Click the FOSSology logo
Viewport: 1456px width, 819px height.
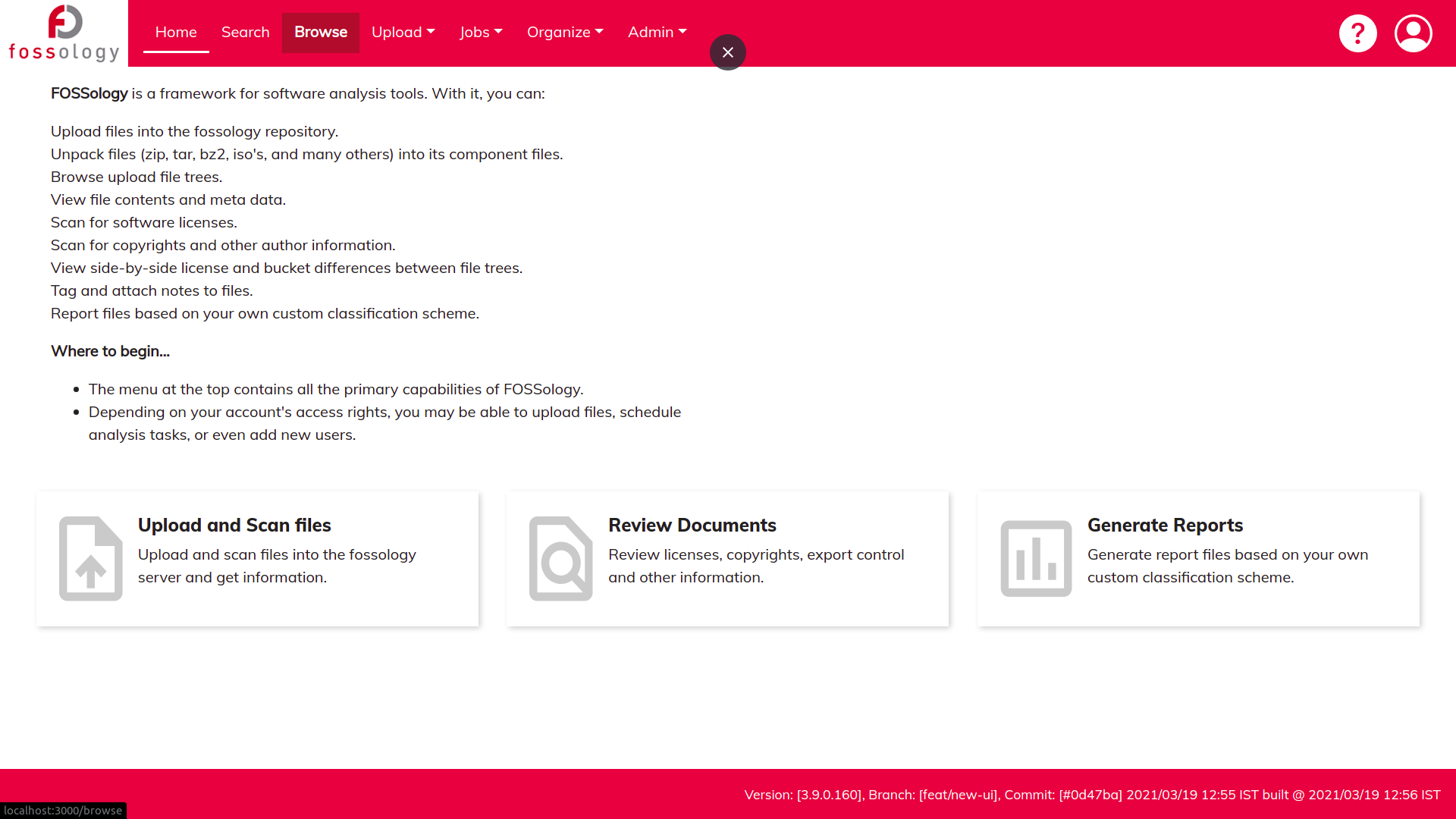(x=64, y=33)
